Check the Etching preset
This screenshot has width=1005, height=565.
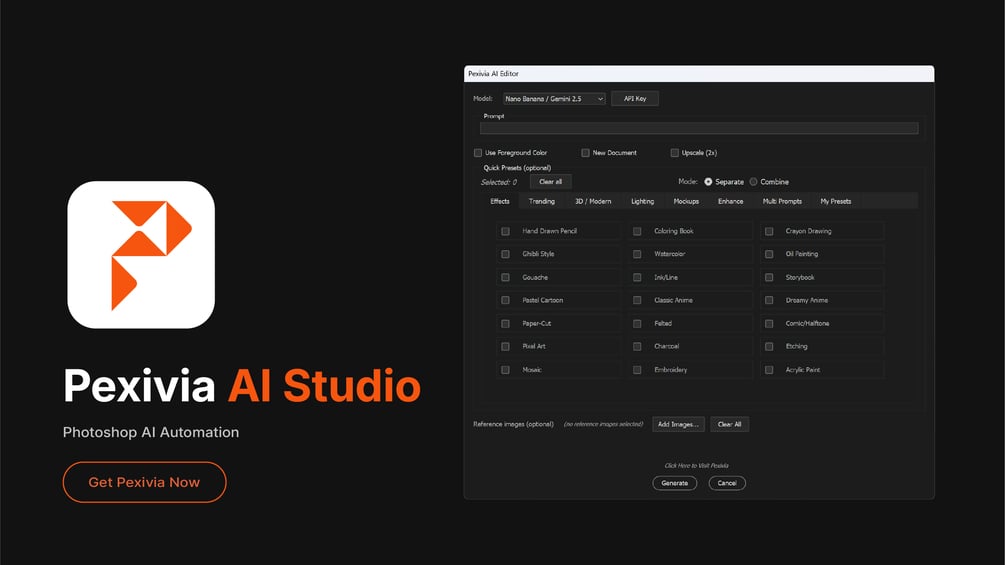tap(769, 347)
